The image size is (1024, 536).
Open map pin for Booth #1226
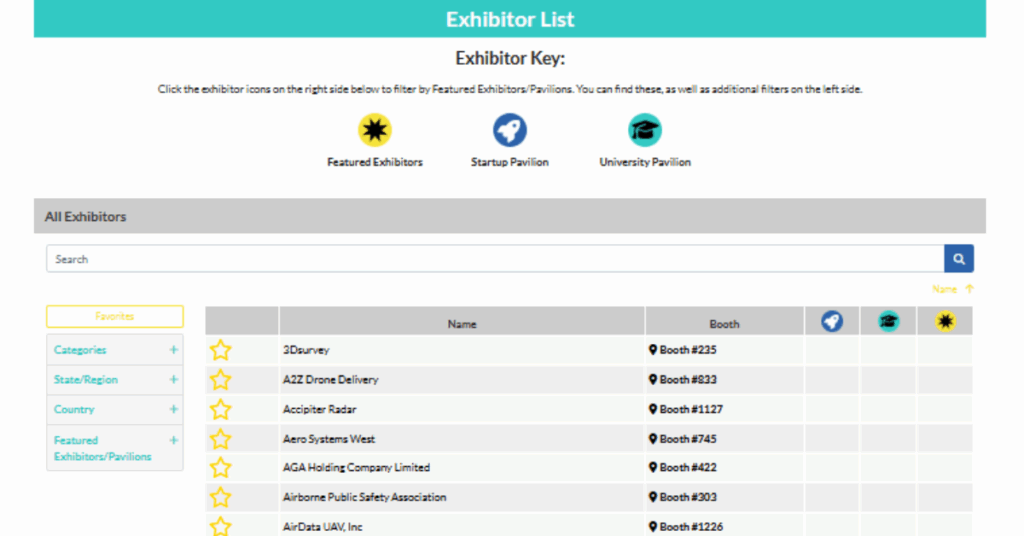coord(652,526)
